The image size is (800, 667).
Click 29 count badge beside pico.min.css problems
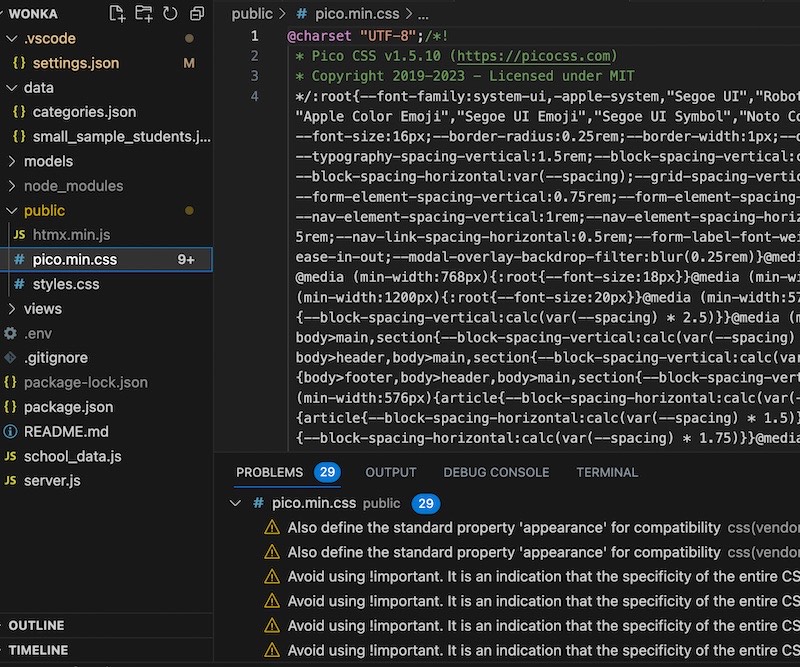click(x=426, y=504)
